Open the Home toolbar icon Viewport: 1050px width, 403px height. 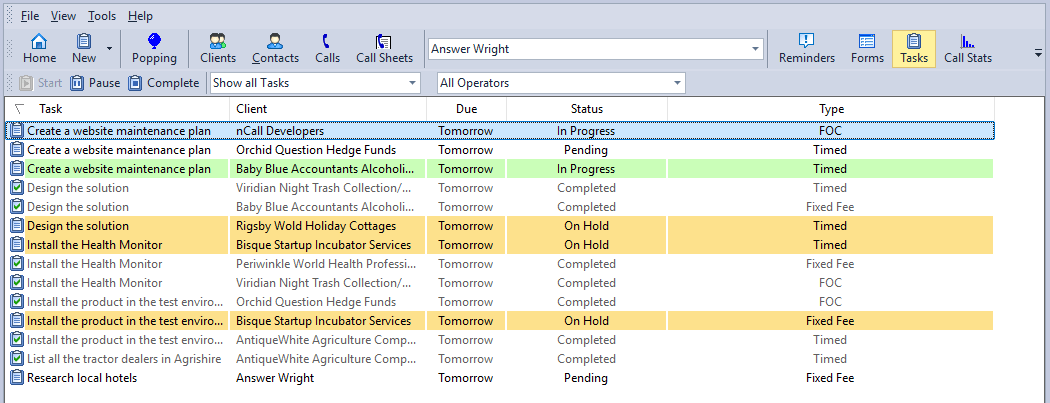(40, 49)
